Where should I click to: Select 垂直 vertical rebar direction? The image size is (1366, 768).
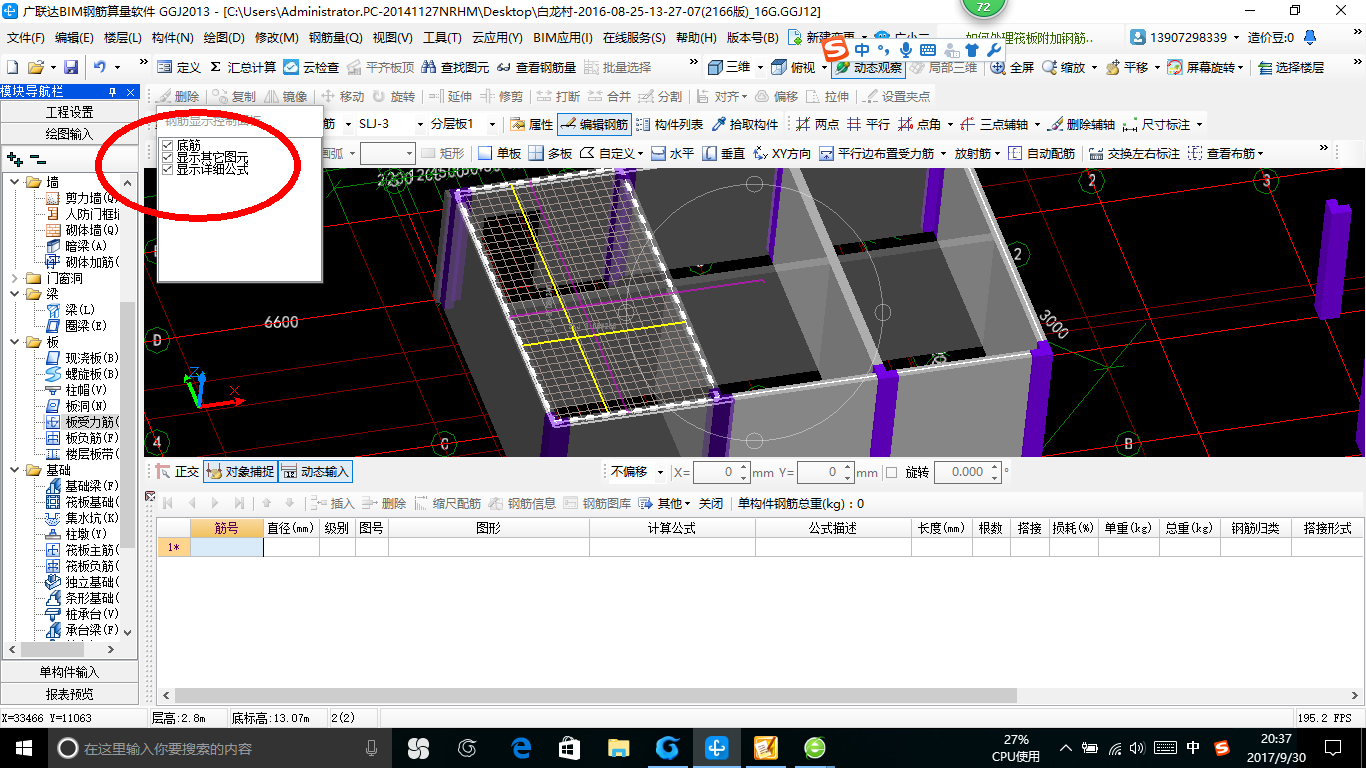point(723,153)
